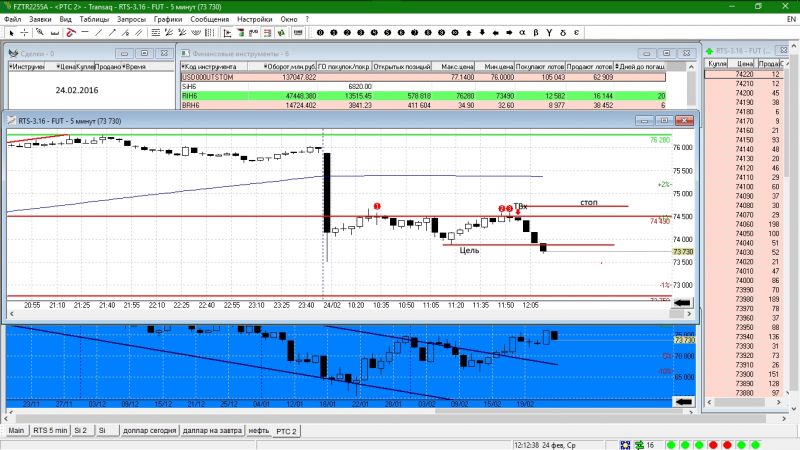Click the стоп label on the chart
Viewport: 800px width, 450px height.
pos(588,203)
